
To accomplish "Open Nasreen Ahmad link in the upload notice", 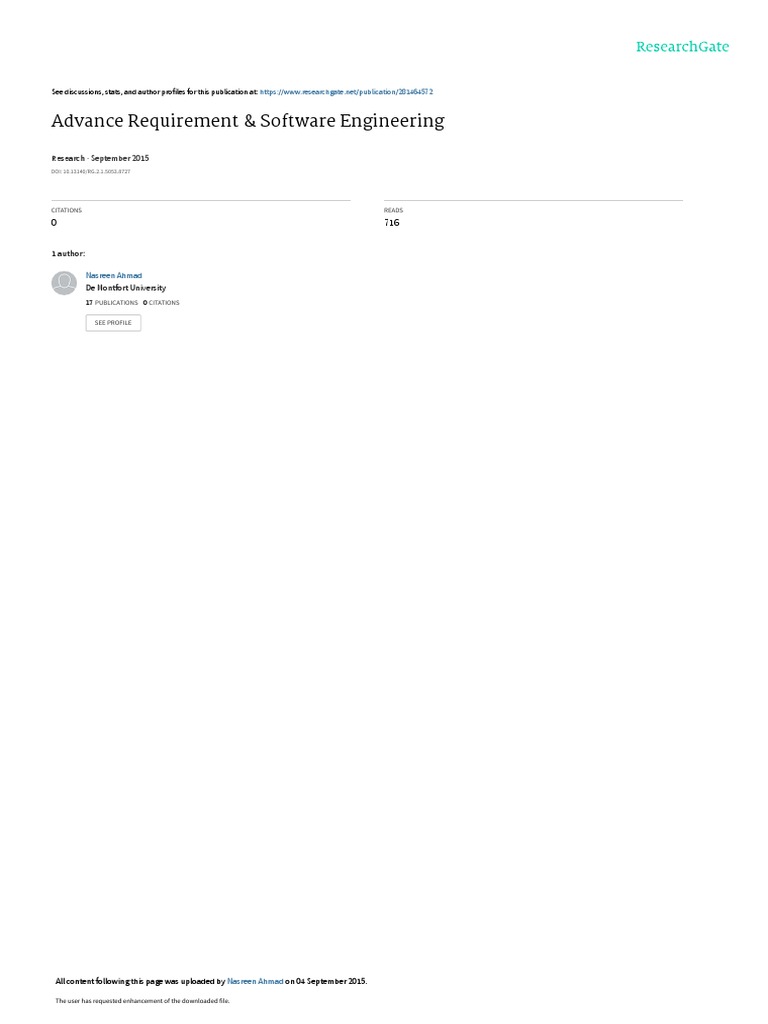I will pos(255,981).
